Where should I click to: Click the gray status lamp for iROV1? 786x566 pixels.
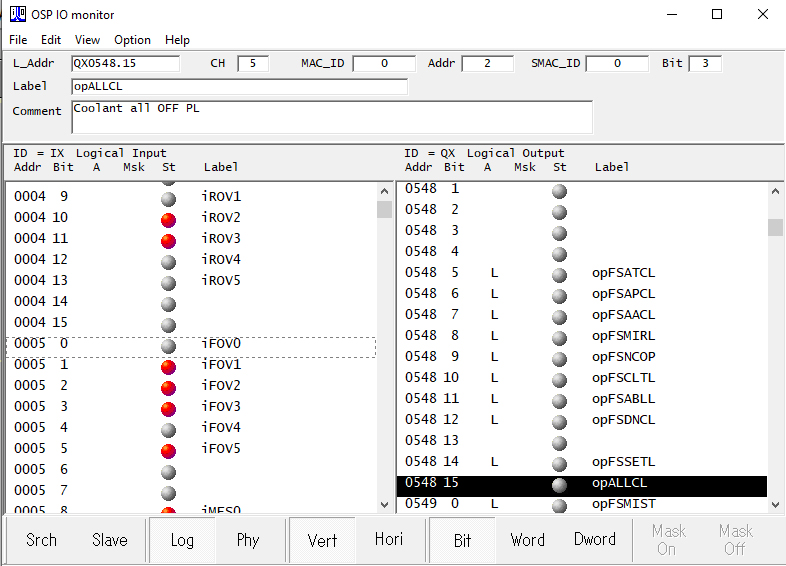(x=168, y=197)
